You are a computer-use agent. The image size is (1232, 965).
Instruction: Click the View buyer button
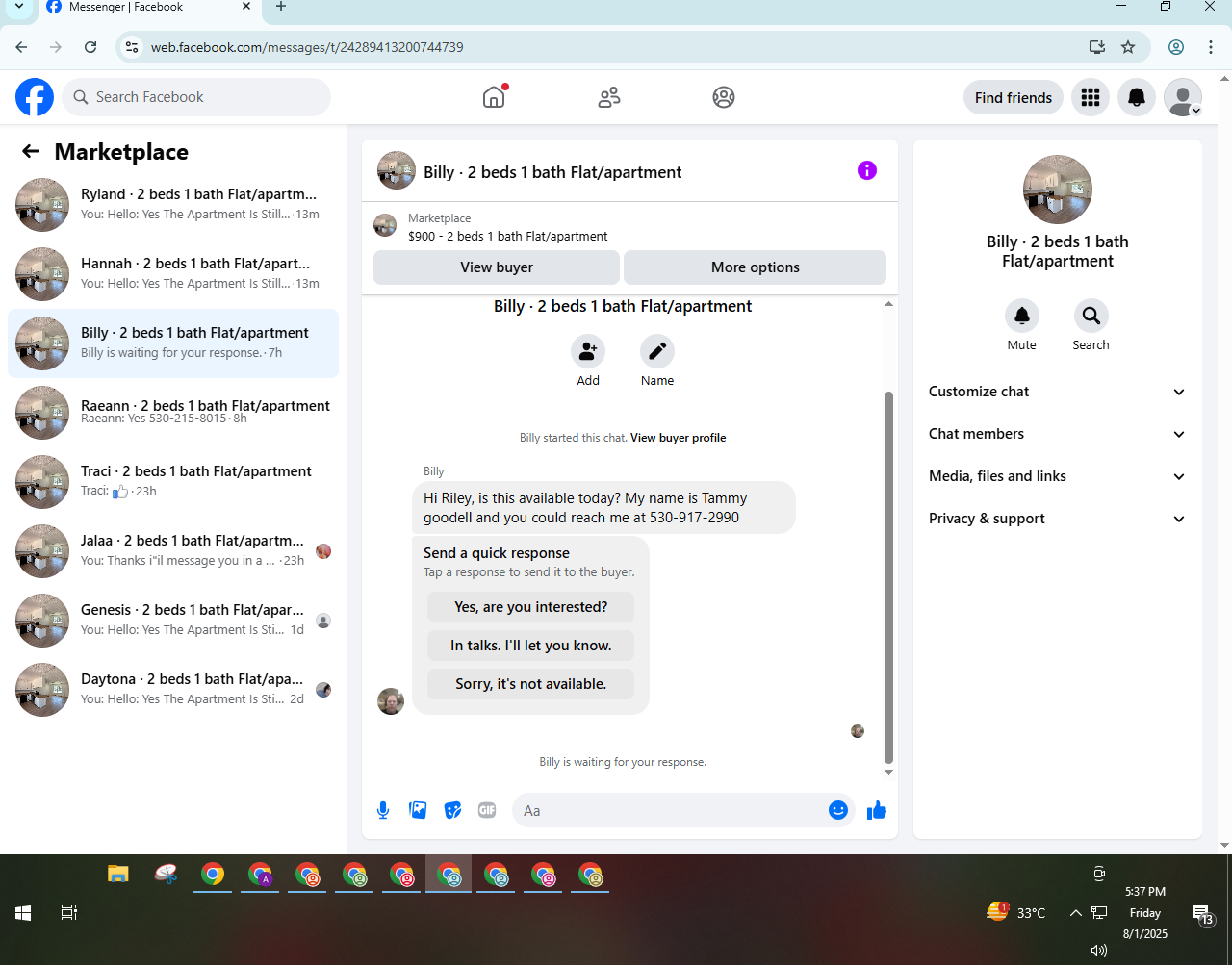point(497,267)
